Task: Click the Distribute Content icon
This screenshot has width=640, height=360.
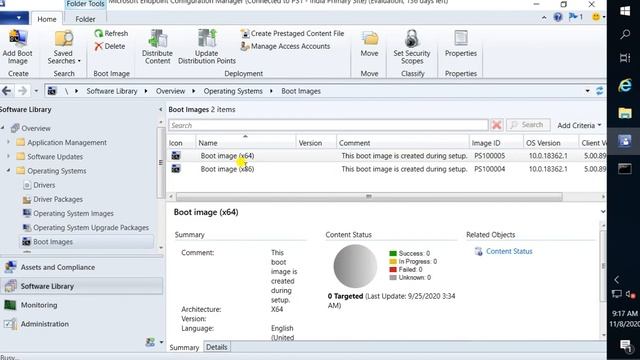Action: pos(158,39)
